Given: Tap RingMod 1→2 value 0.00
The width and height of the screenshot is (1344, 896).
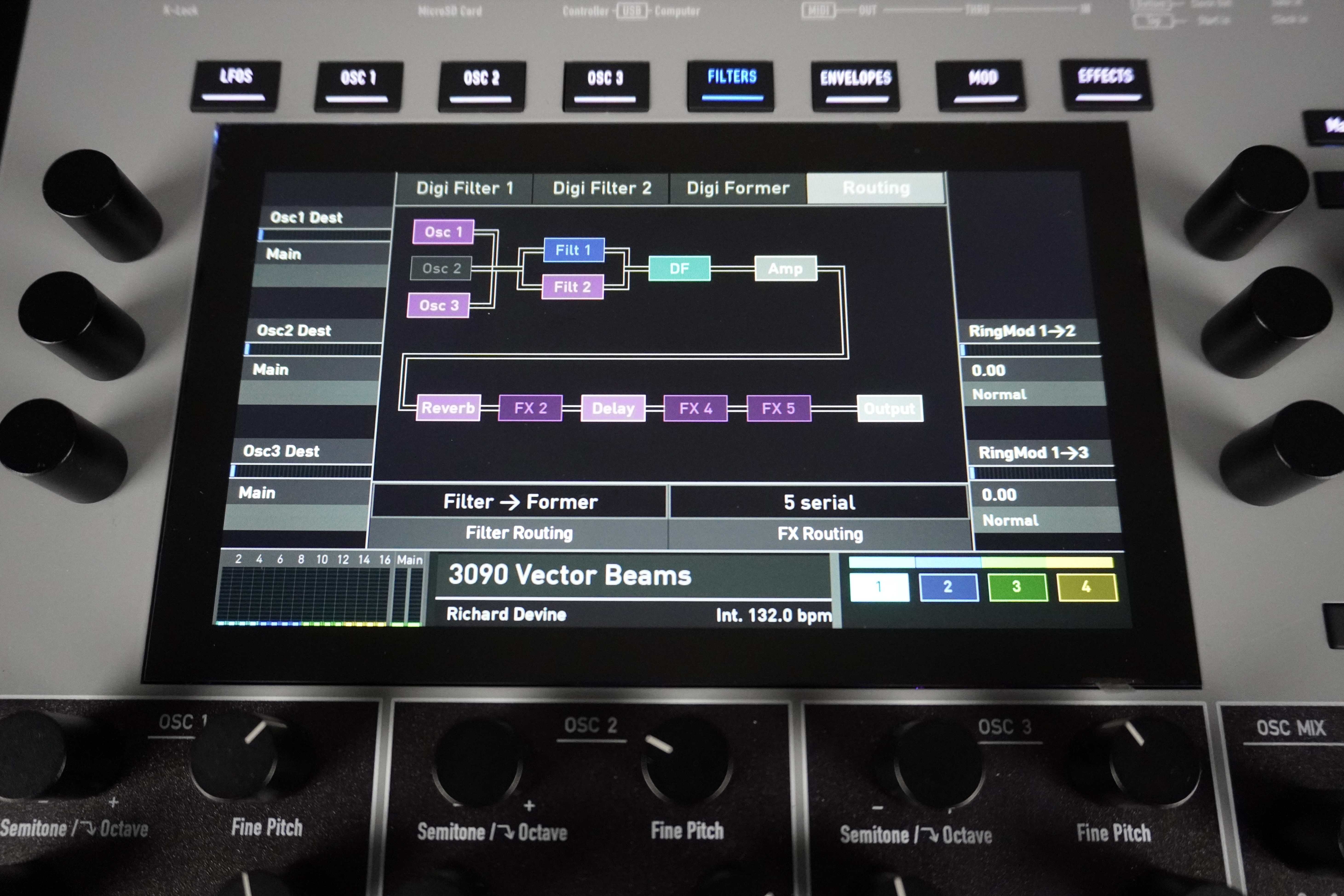Looking at the screenshot, I should [989, 370].
